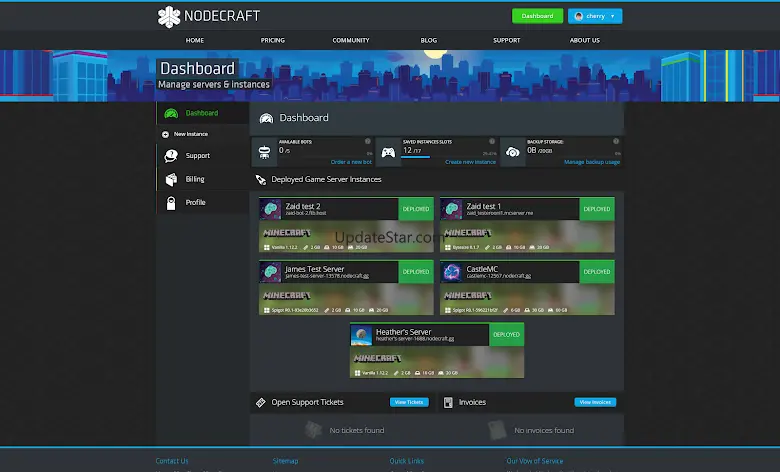The width and height of the screenshot is (780, 472).
Task: Click the Nodecraft snowflake logo
Action: (169, 17)
